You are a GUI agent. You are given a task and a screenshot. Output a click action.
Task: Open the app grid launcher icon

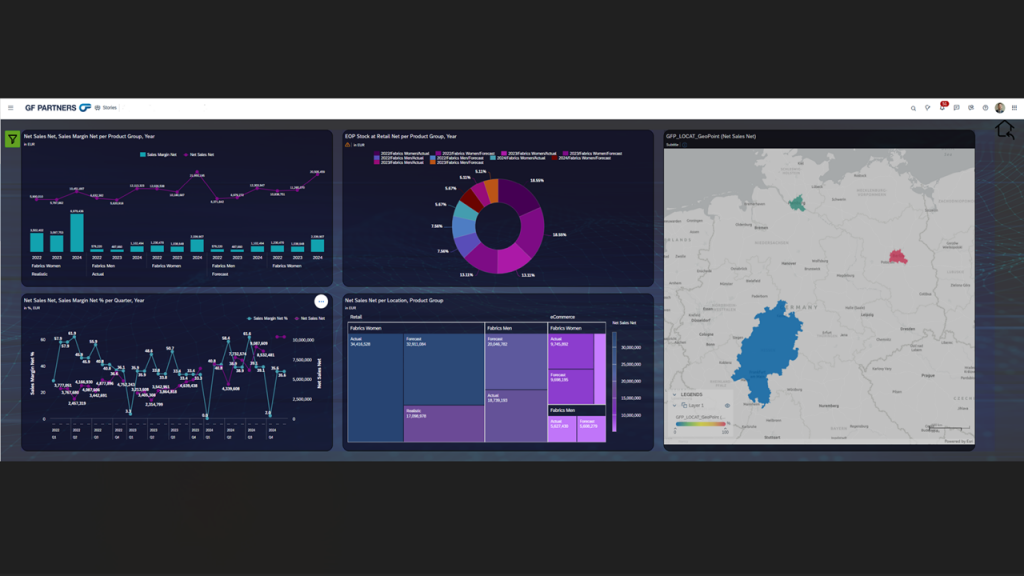[1014, 108]
